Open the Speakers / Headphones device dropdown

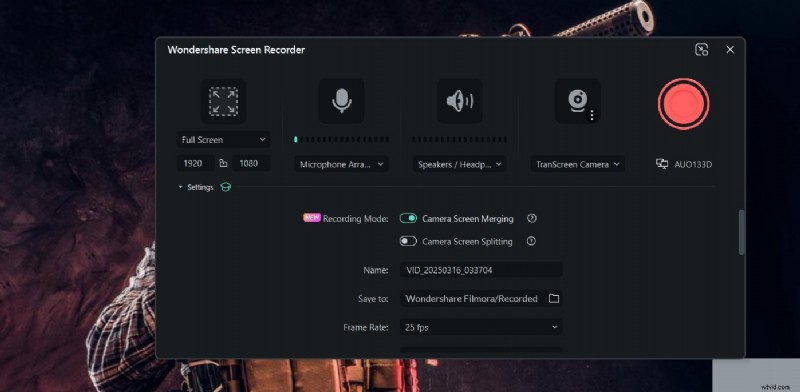460,164
